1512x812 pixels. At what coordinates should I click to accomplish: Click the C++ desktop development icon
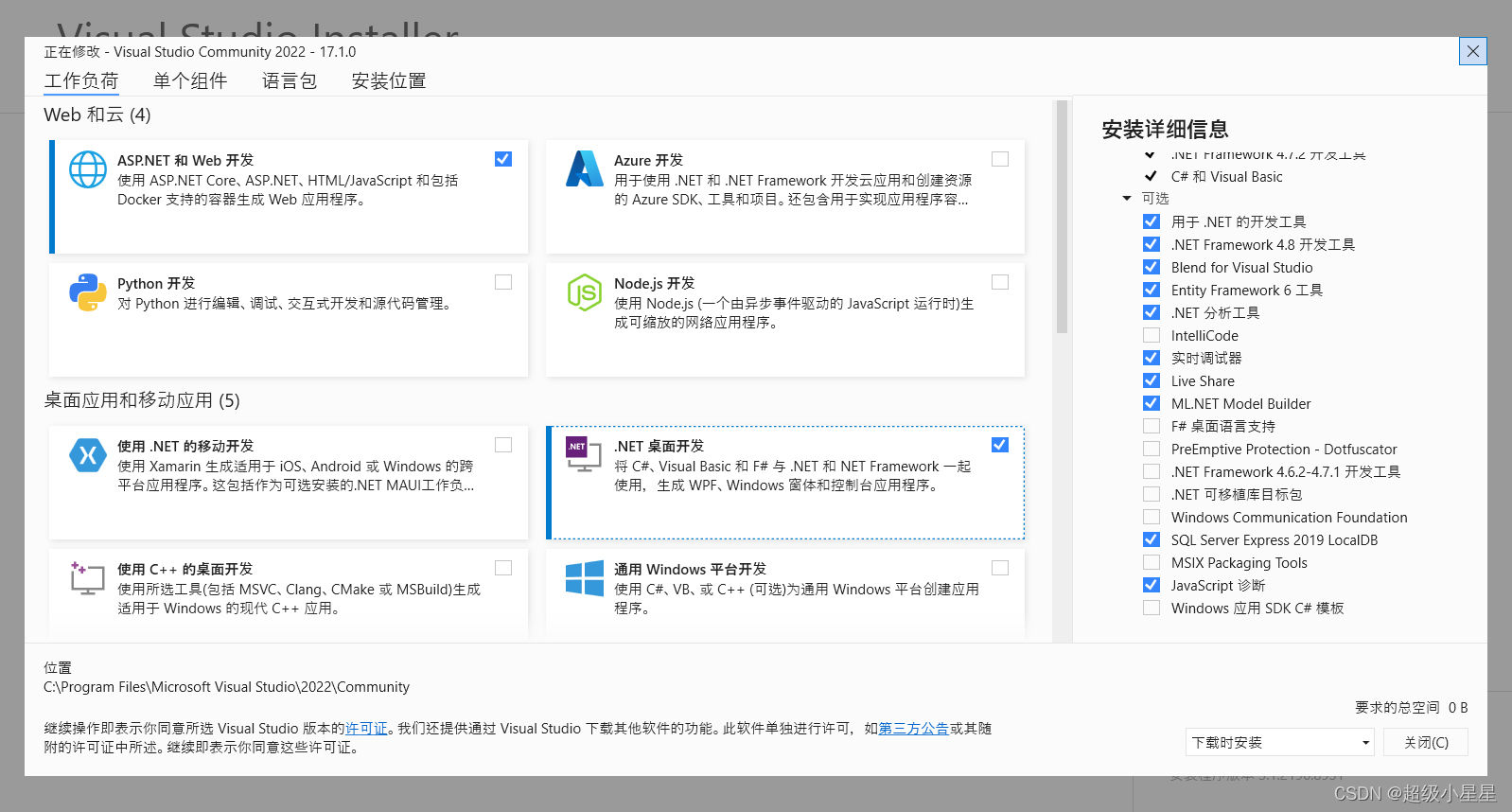point(87,577)
